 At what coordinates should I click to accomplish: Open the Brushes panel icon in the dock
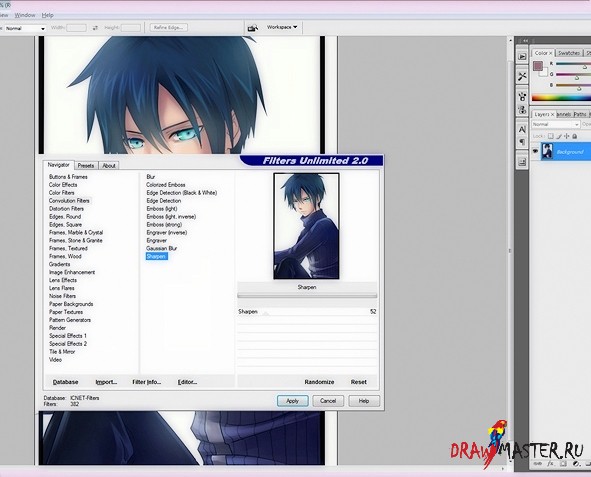pyautogui.click(x=522, y=96)
